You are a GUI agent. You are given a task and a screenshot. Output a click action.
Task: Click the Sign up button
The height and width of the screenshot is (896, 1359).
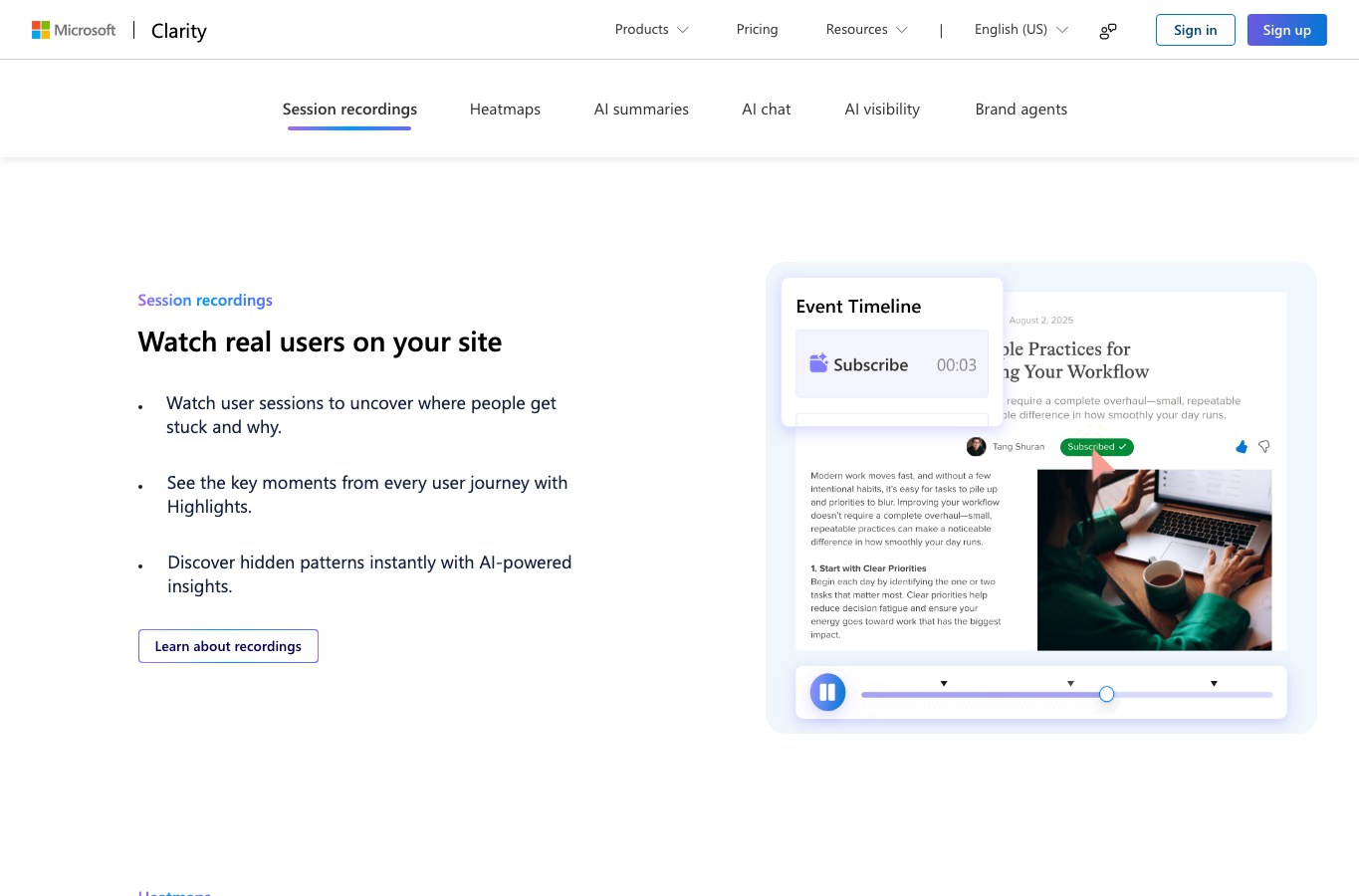(1286, 30)
